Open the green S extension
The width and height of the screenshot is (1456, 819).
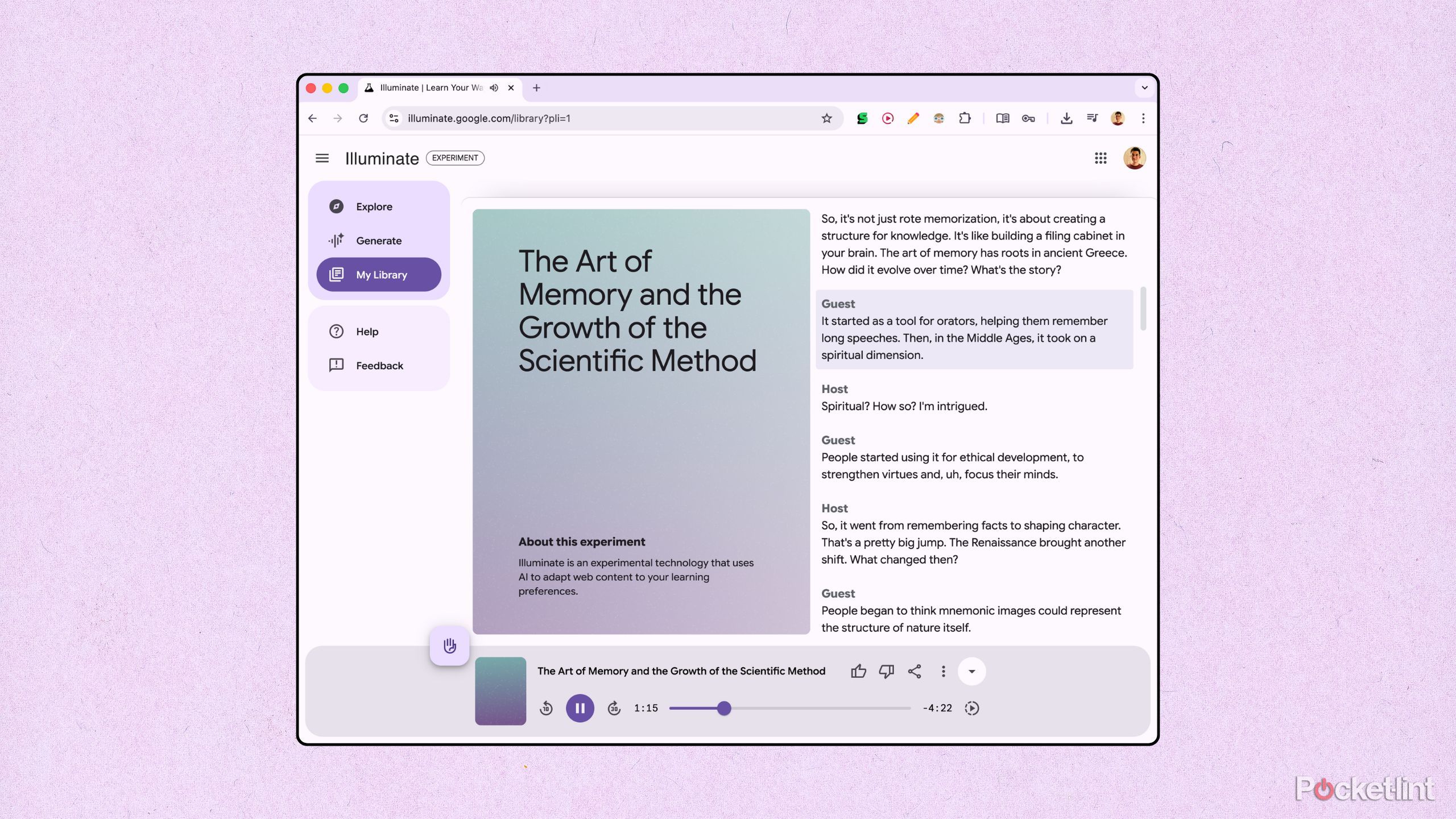click(862, 118)
